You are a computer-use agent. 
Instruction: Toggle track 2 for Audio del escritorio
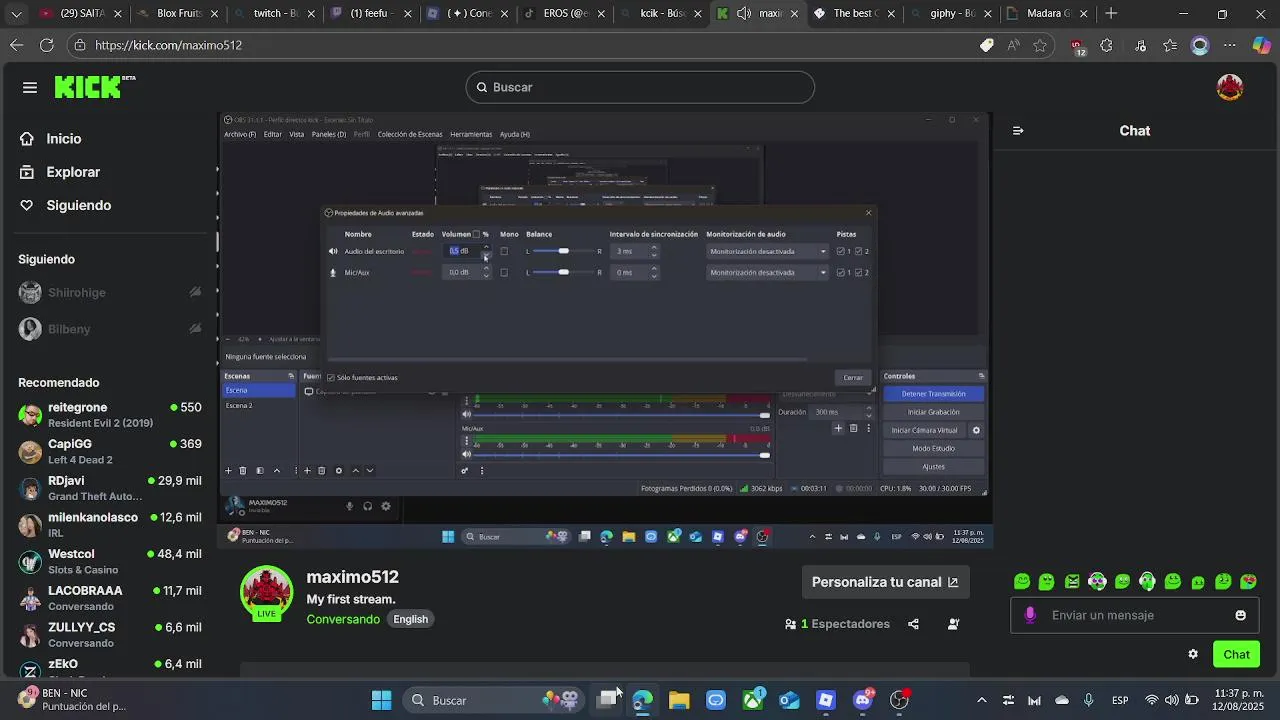coord(858,251)
